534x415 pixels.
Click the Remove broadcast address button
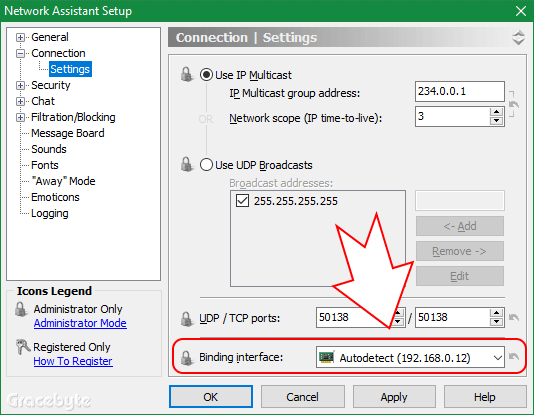460,251
